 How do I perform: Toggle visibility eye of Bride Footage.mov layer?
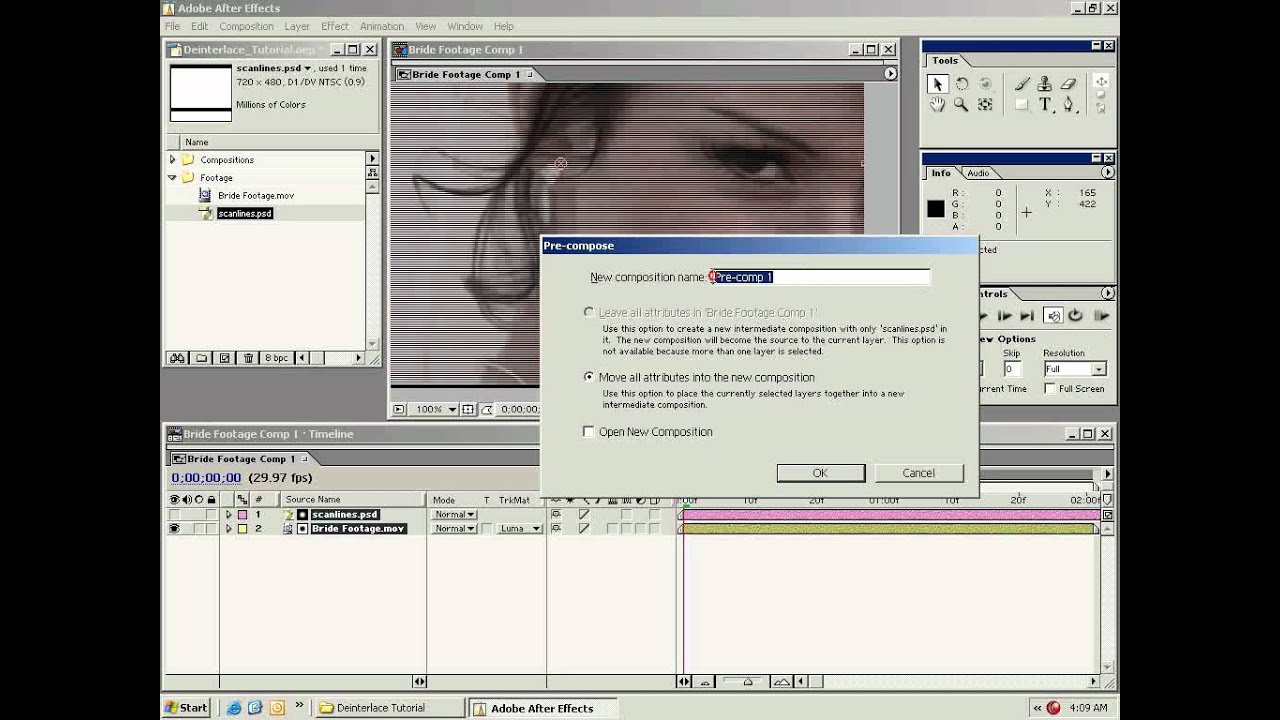pos(174,528)
